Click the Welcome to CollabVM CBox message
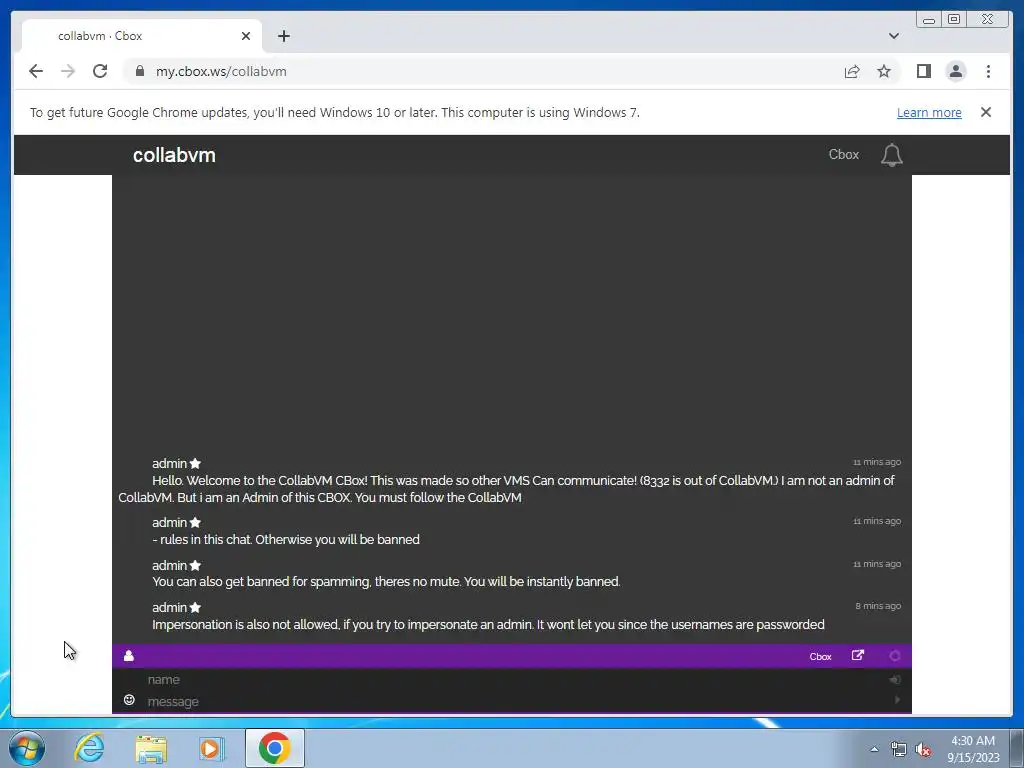Screen dimensions: 1024x768 click(x=506, y=488)
